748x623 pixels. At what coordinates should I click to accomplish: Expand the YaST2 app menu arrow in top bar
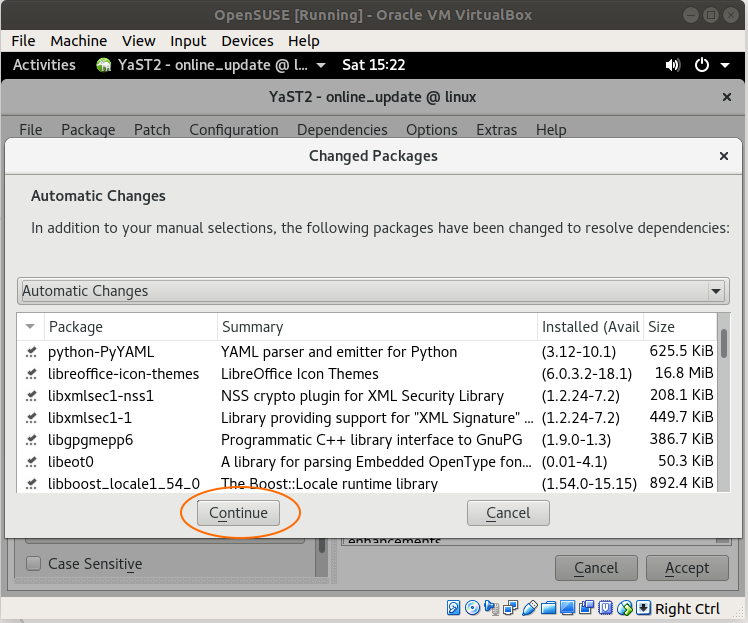[321, 65]
